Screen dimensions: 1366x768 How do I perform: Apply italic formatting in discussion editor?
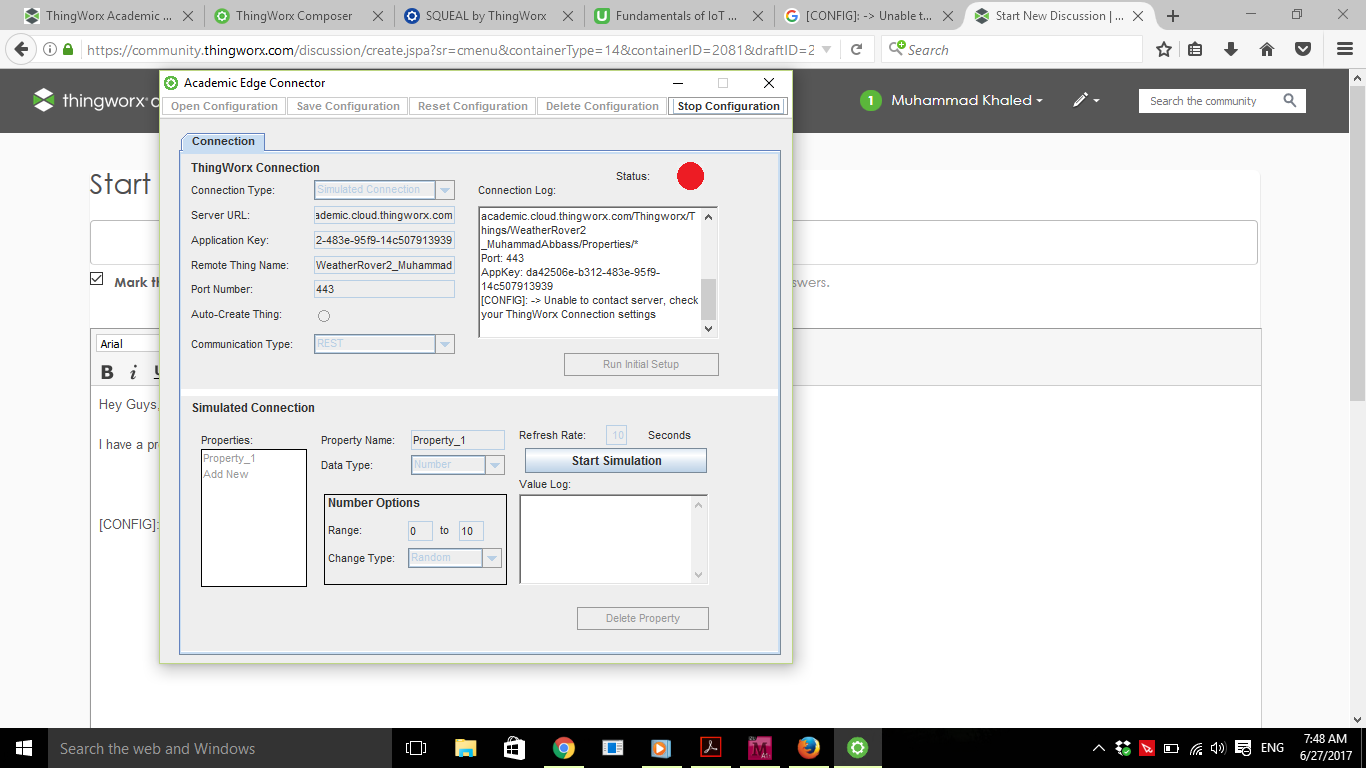tap(132, 373)
